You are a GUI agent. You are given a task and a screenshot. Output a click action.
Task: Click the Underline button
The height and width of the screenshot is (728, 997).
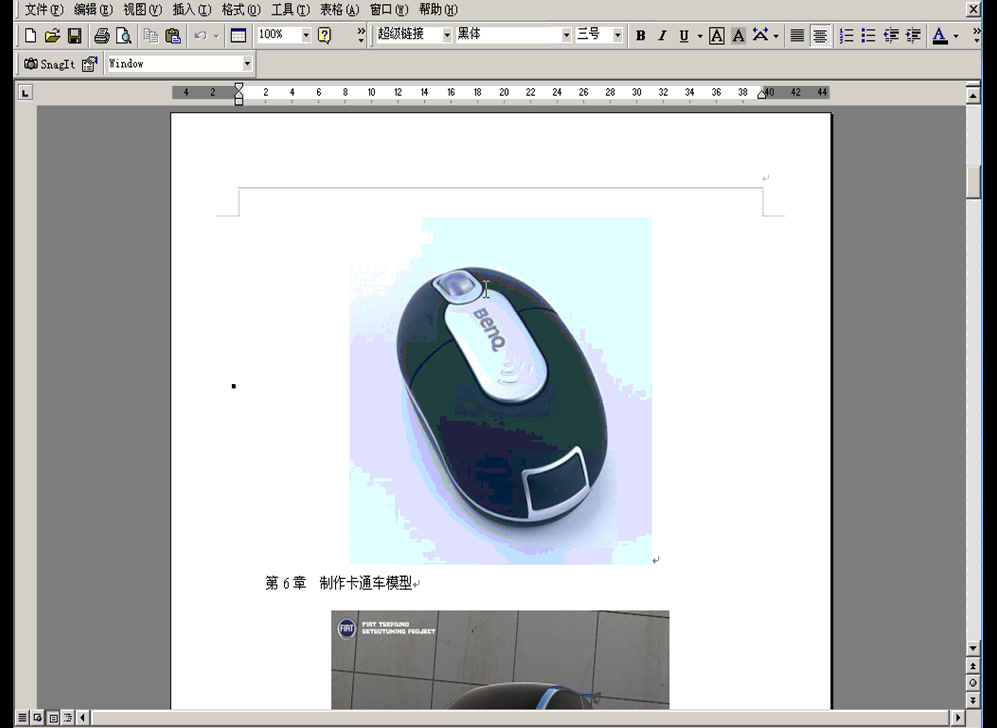(x=683, y=35)
